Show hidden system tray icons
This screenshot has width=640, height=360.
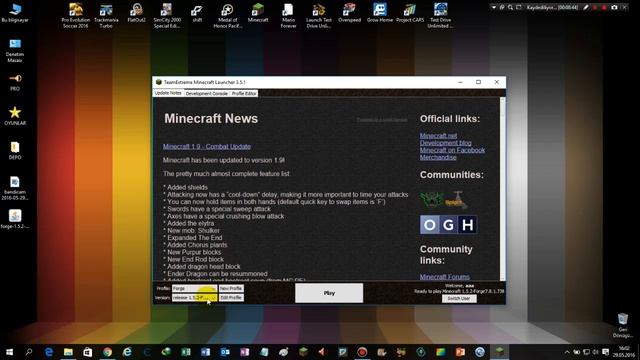(x=567, y=352)
